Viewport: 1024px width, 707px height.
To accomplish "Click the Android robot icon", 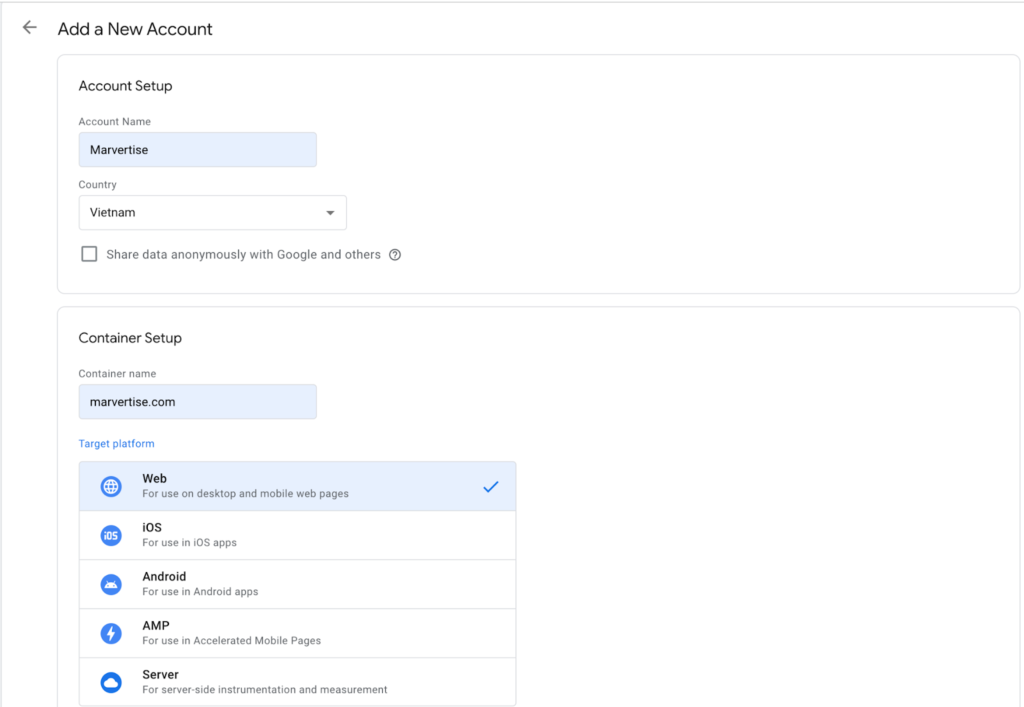I will (x=111, y=584).
